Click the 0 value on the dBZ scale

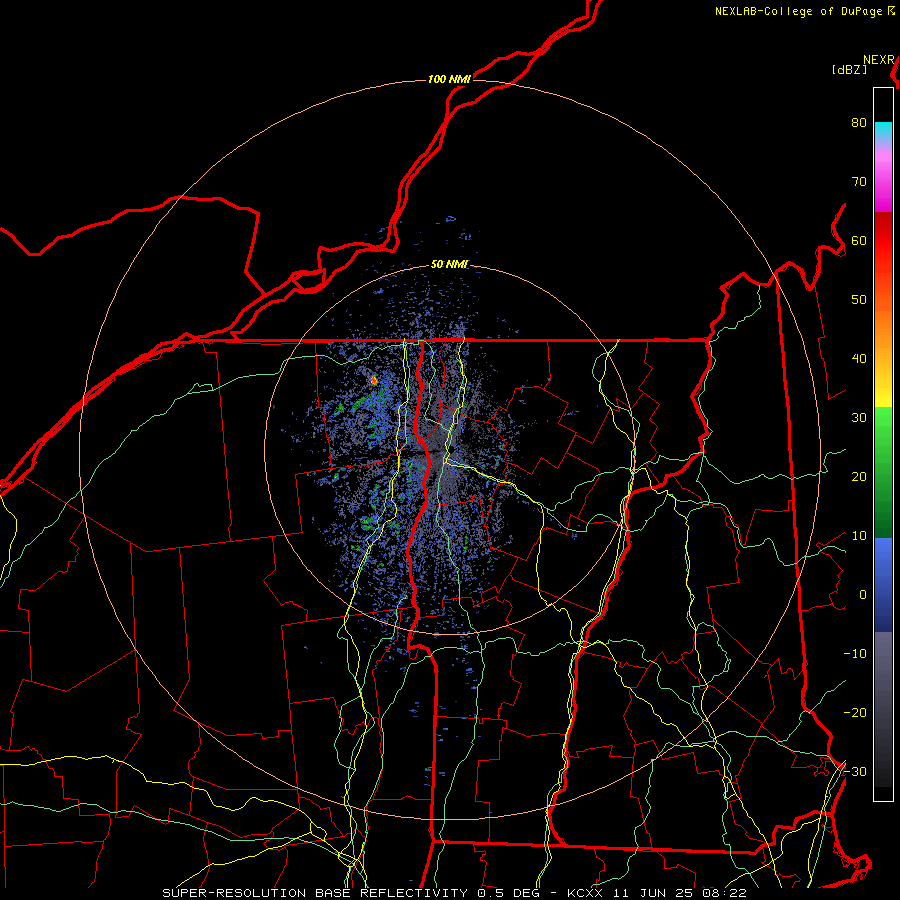click(x=863, y=595)
